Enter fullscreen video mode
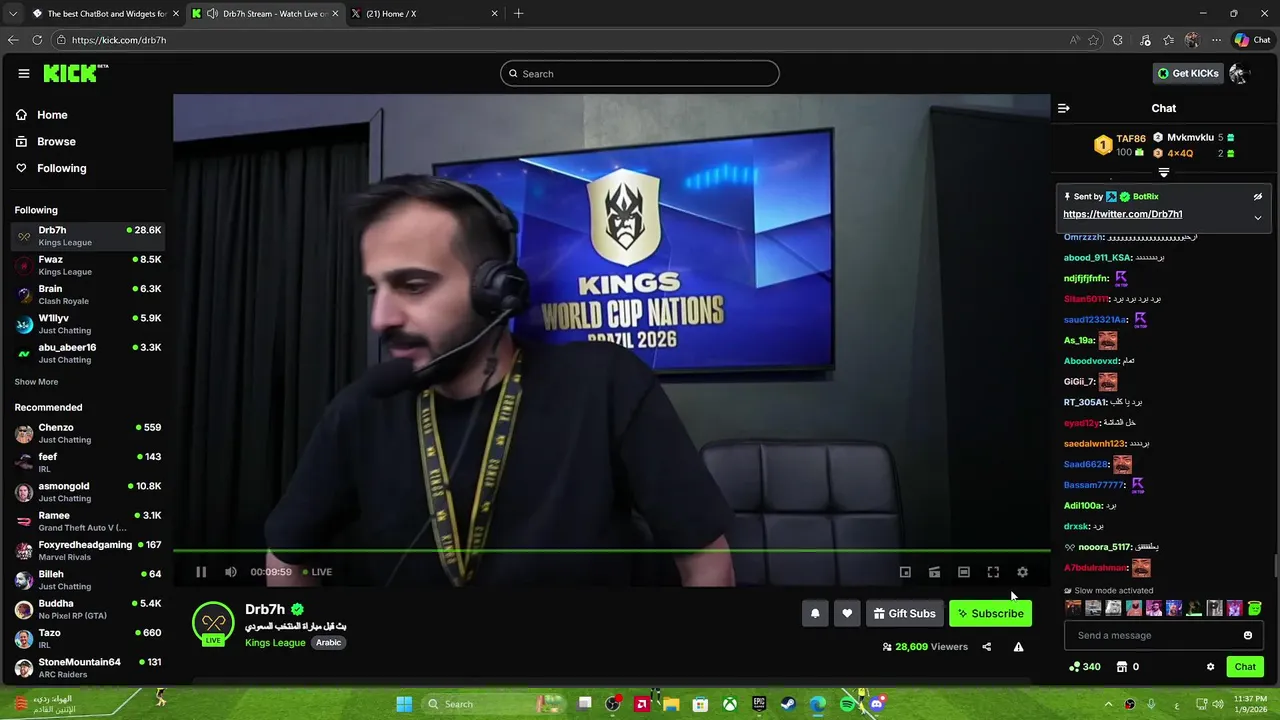This screenshot has width=1280, height=720. (993, 572)
